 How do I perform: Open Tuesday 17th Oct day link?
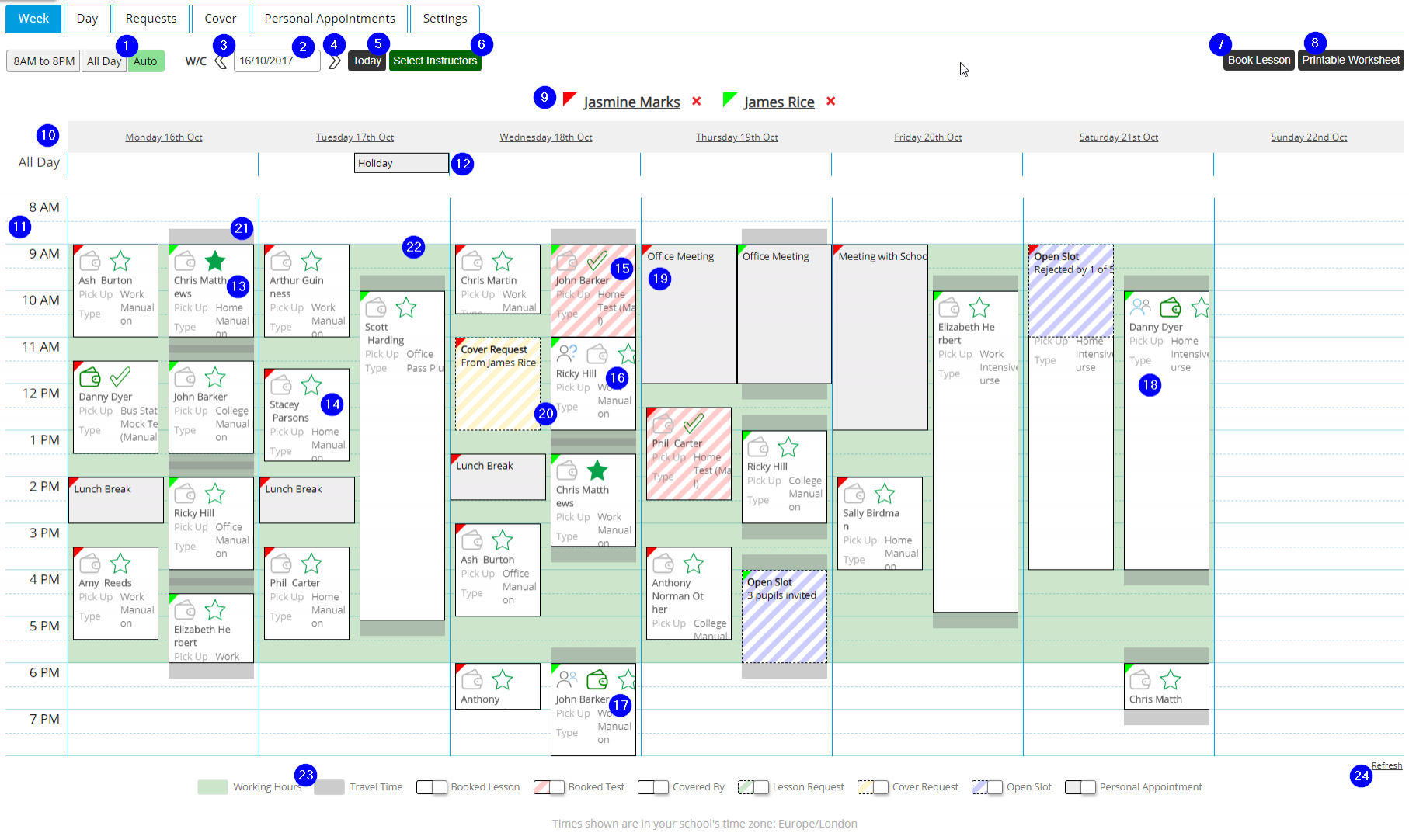click(x=355, y=137)
